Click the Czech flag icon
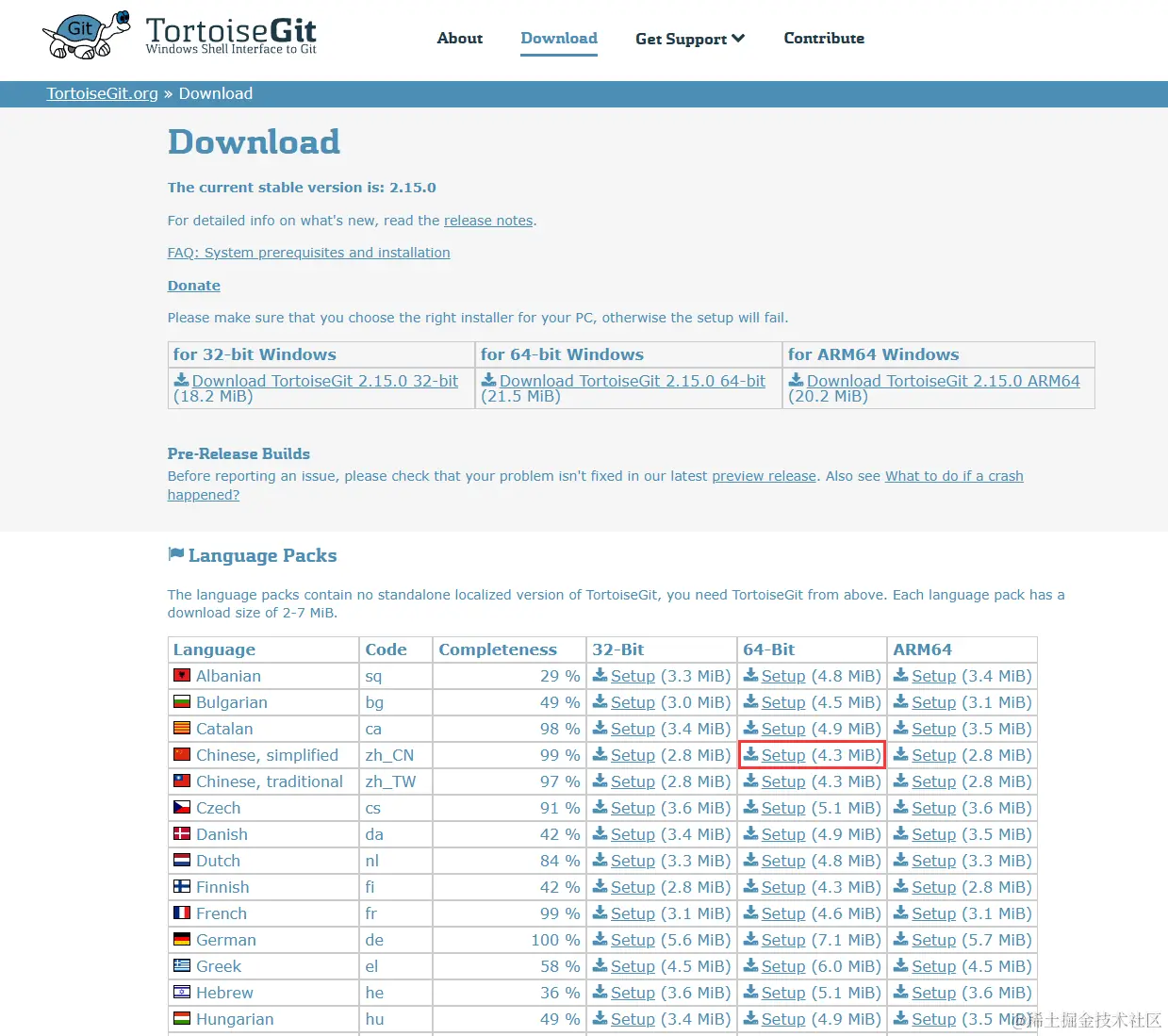The image size is (1168, 1036). point(182,807)
